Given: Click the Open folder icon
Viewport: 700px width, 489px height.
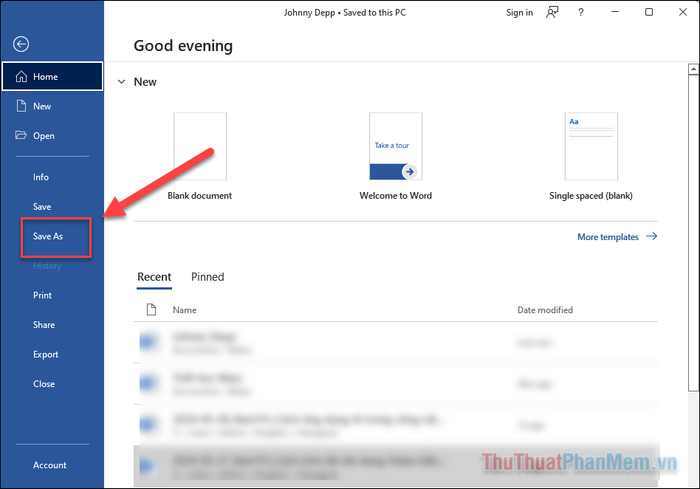Looking at the screenshot, I should click(21, 136).
